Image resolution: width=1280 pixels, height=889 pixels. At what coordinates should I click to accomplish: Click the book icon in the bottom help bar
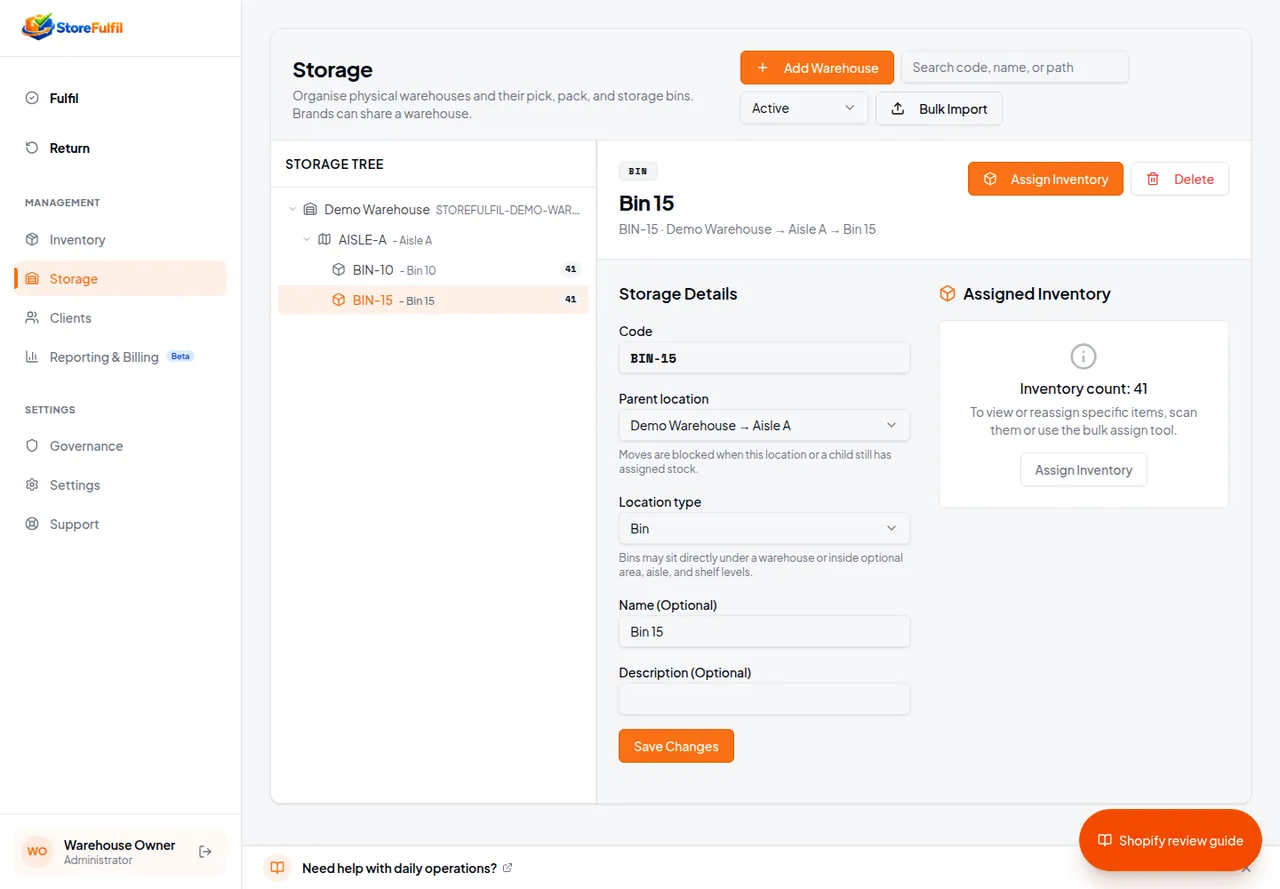[278, 868]
